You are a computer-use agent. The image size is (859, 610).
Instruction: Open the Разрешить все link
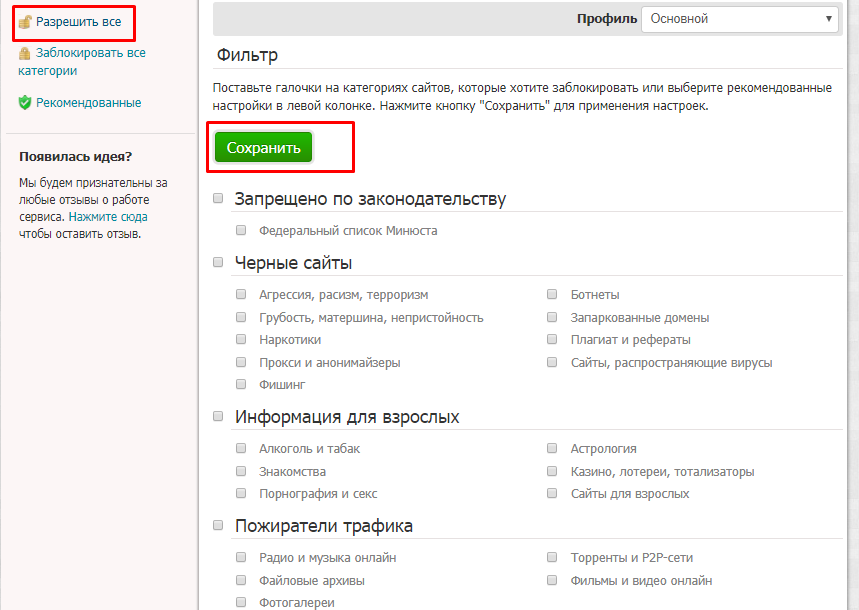click(x=78, y=22)
